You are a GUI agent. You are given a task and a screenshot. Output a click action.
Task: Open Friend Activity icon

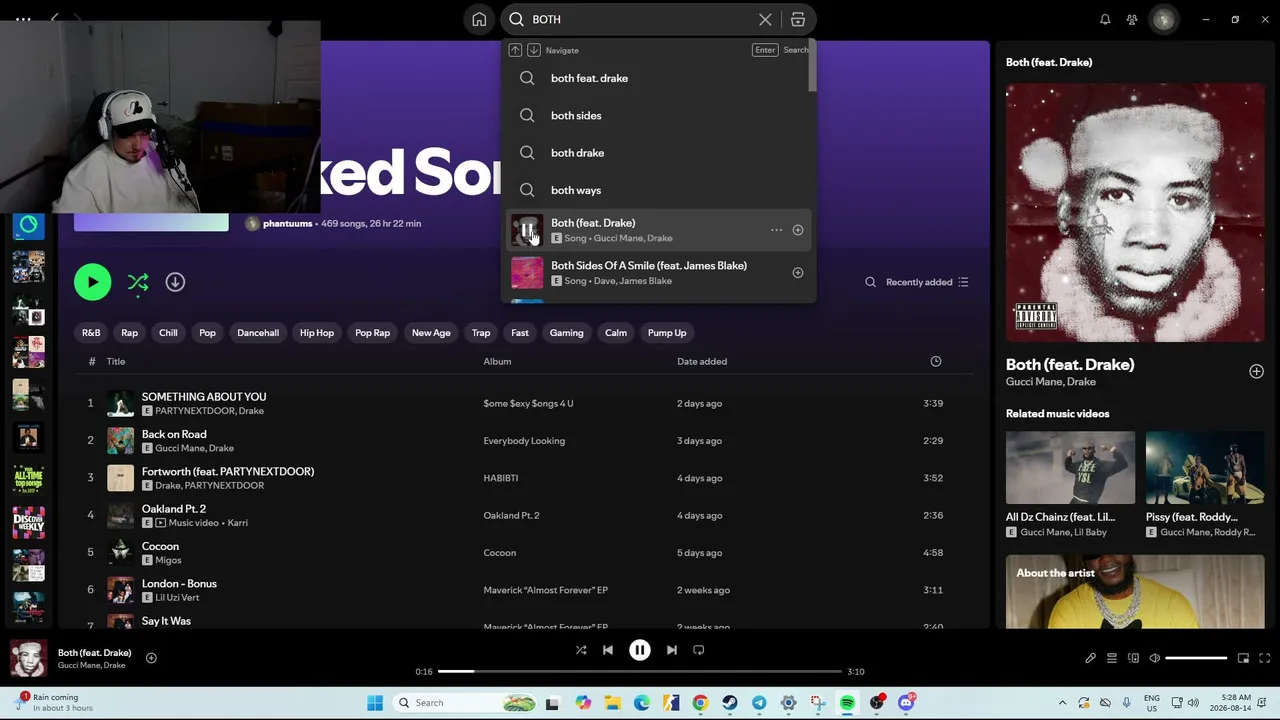pos(1132,19)
